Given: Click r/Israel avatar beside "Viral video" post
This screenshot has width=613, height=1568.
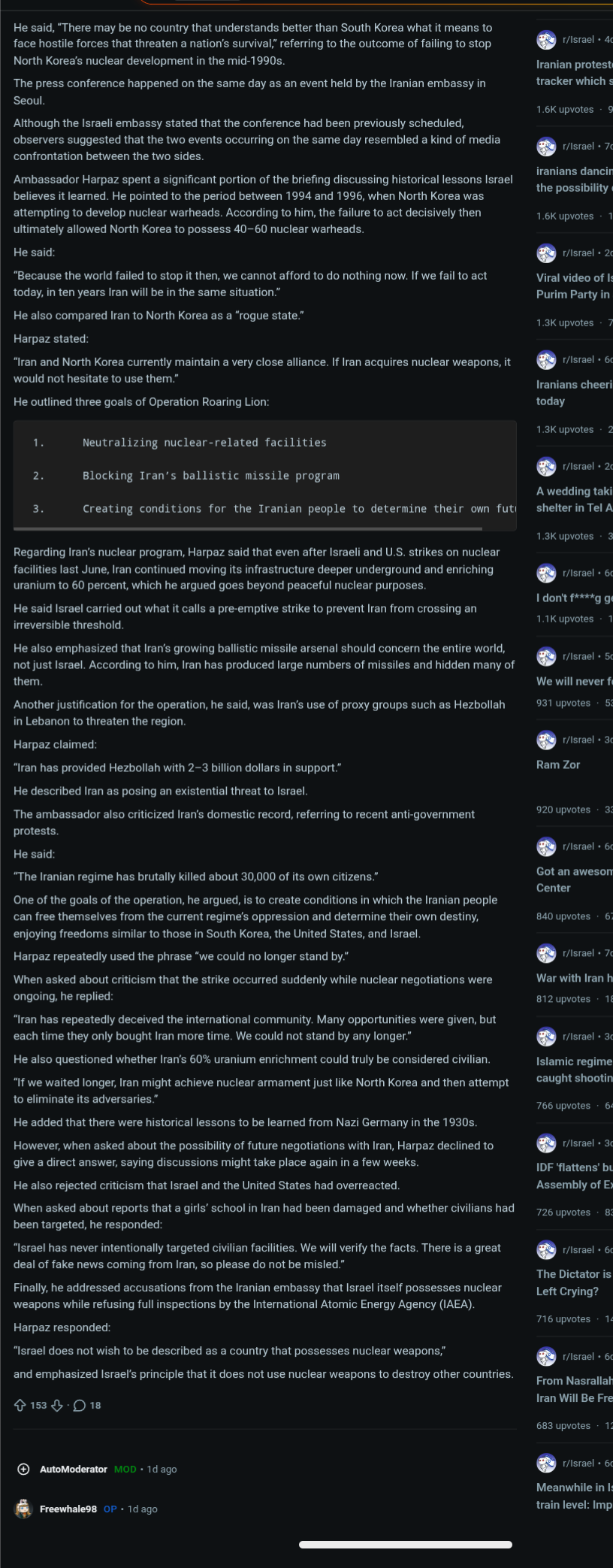Looking at the screenshot, I should [x=546, y=253].
